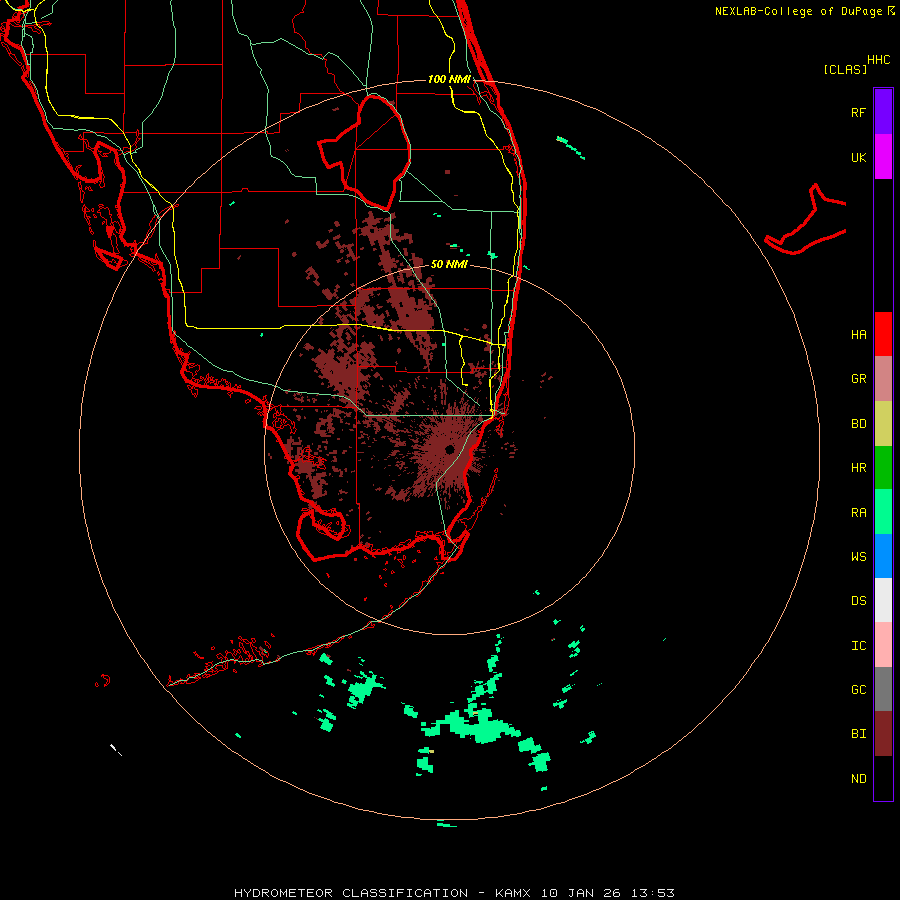
Task: Click the 50 NMI range ring label
Action: click(x=449, y=264)
